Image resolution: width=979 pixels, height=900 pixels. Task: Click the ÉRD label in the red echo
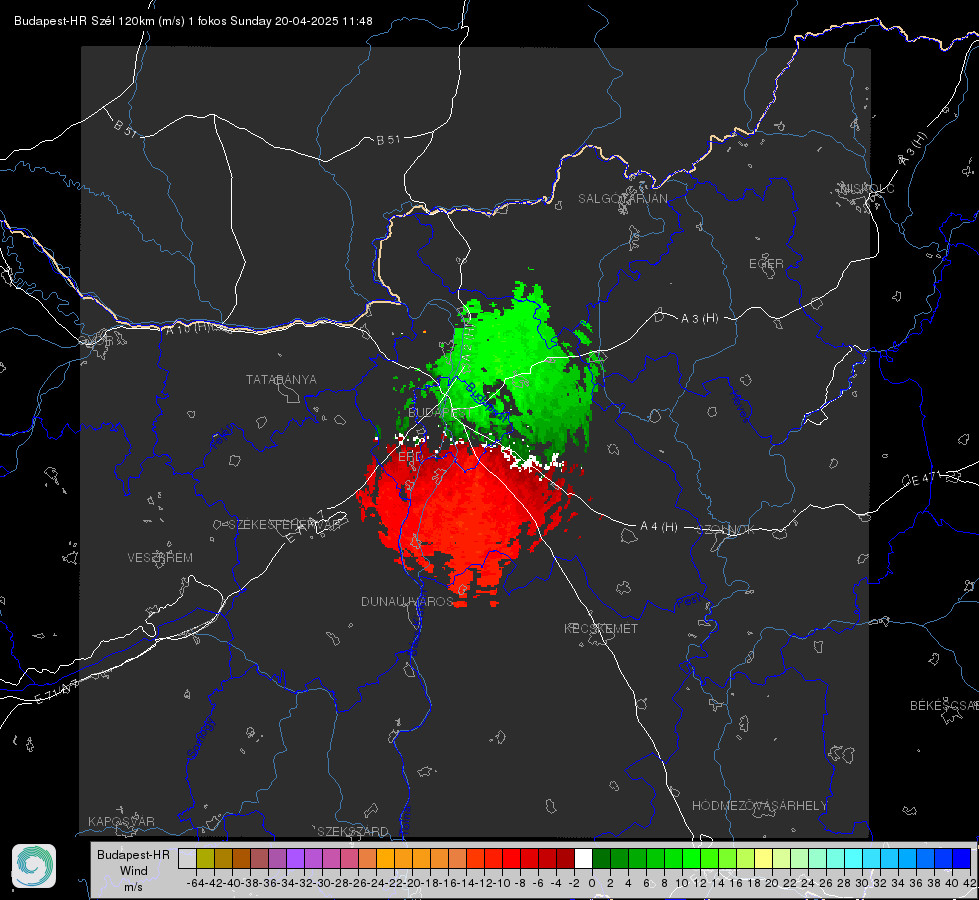tap(410, 457)
